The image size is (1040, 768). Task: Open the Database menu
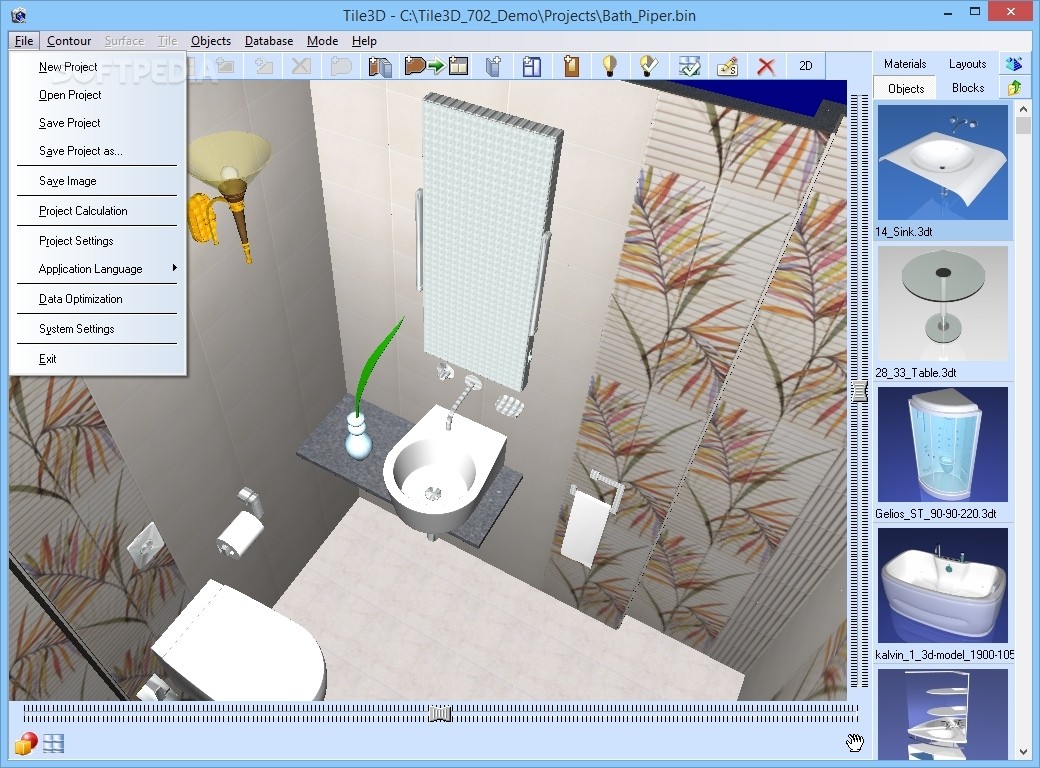point(269,40)
